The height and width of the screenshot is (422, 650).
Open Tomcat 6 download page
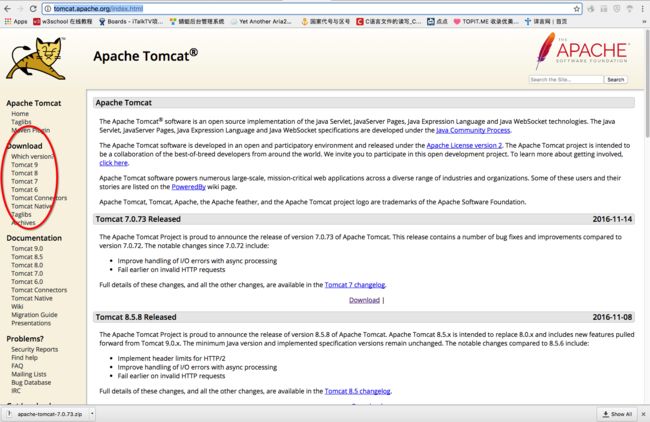pos(24,189)
